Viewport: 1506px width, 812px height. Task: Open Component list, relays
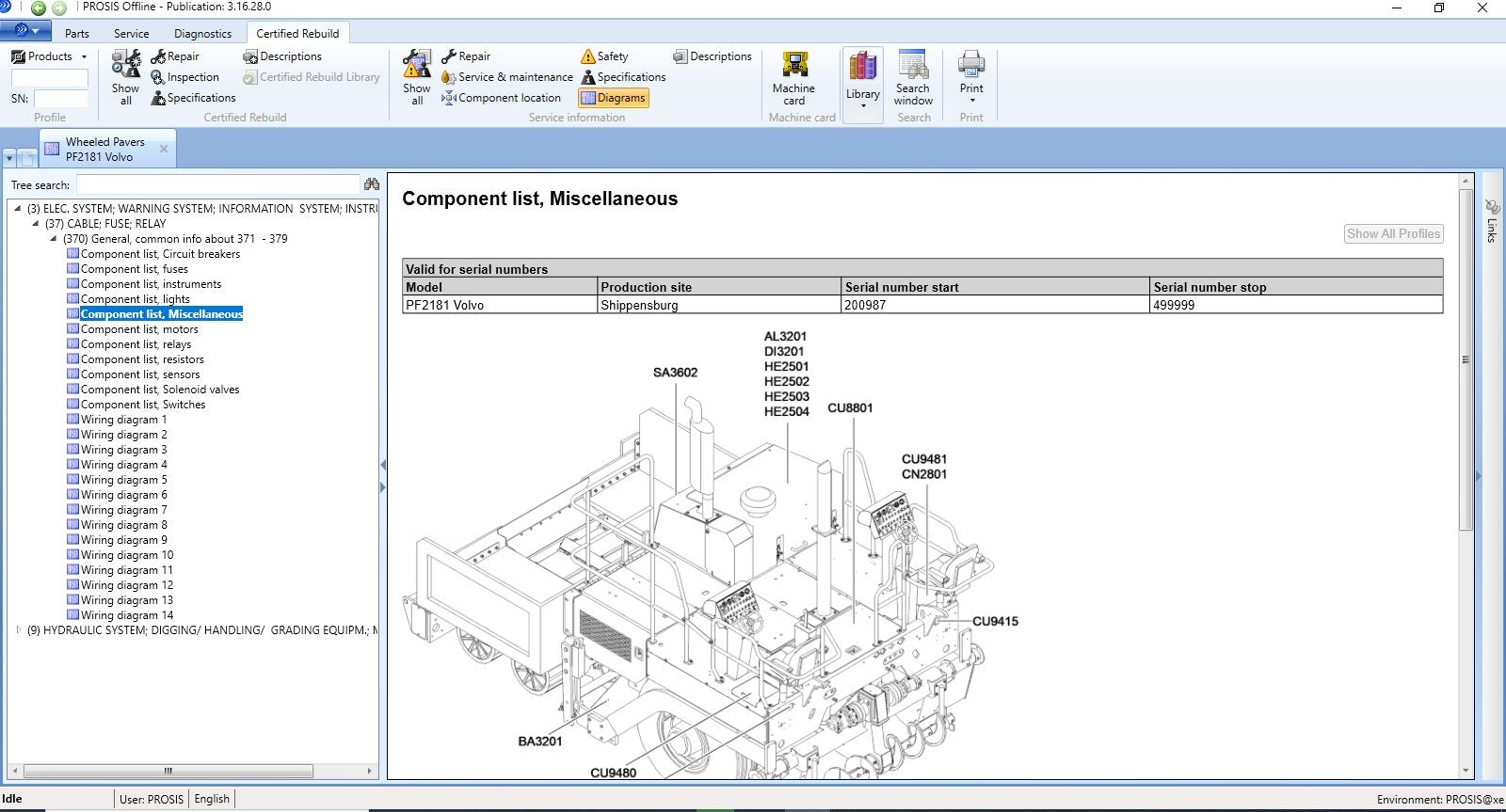click(136, 344)
